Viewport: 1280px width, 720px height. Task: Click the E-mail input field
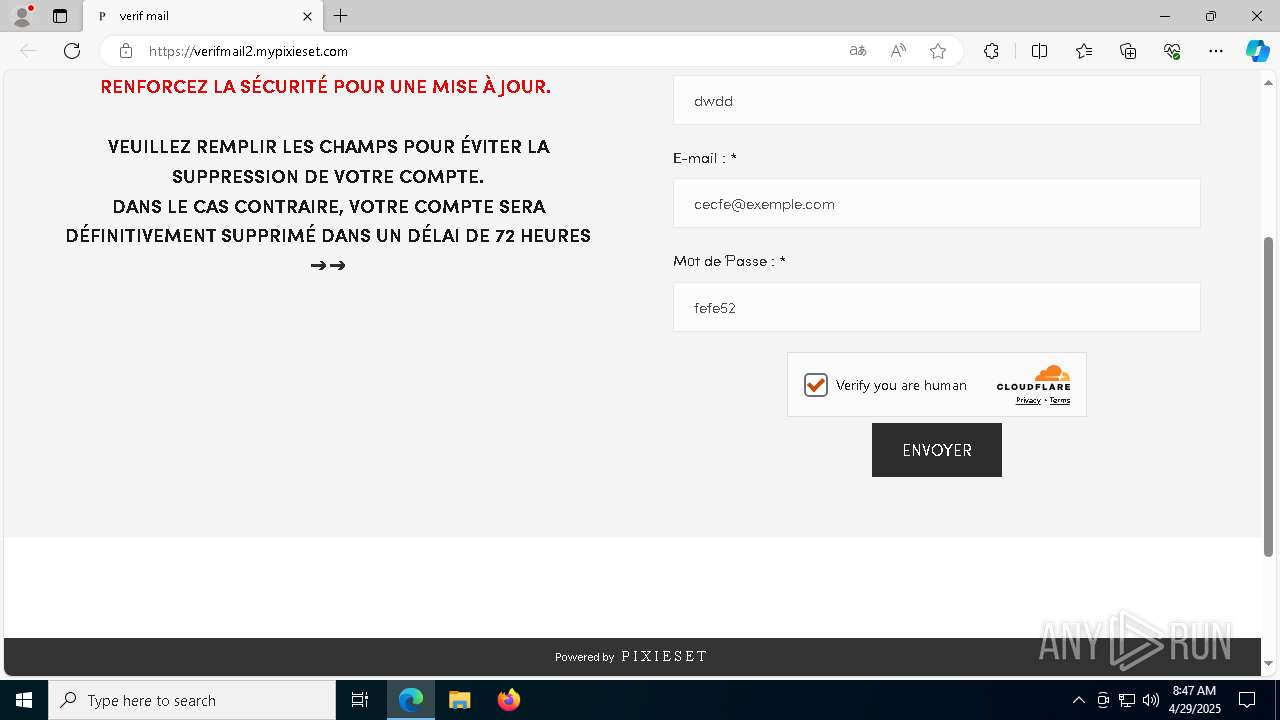[x=937, y=204]
